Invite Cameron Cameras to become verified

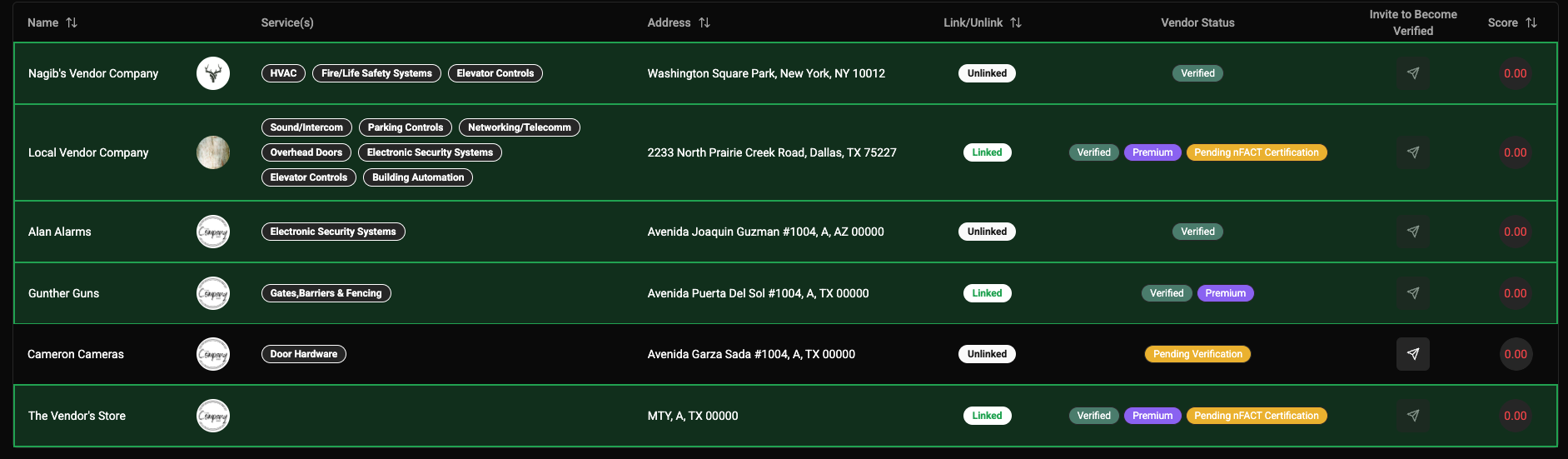(1413, 354)
